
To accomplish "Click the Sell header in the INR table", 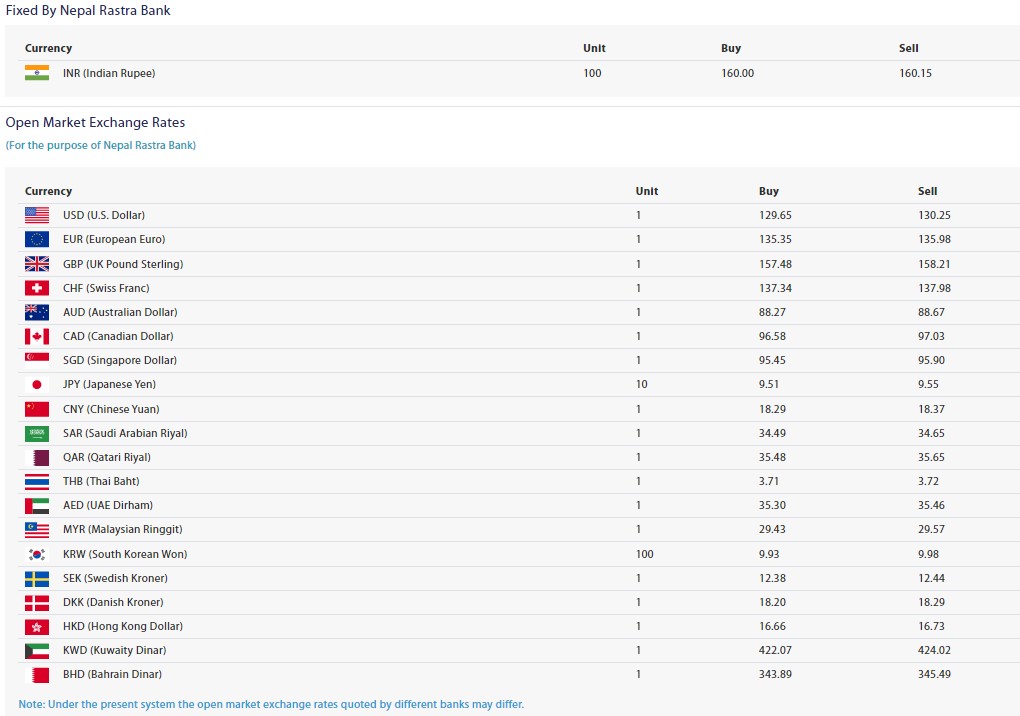I will pyautogui.click(x=909, y=48).
